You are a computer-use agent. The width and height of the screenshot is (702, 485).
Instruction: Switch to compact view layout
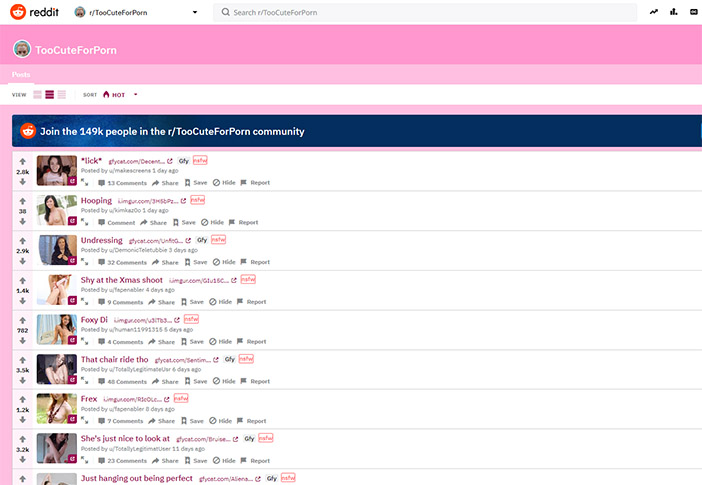click(62, 94)
